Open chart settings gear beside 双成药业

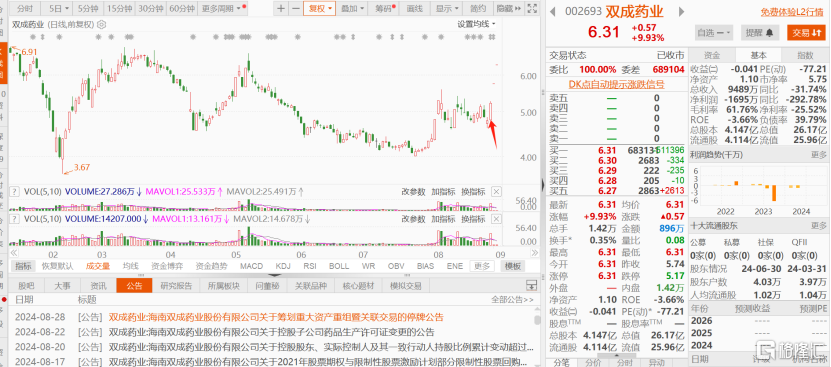[102, 24]
